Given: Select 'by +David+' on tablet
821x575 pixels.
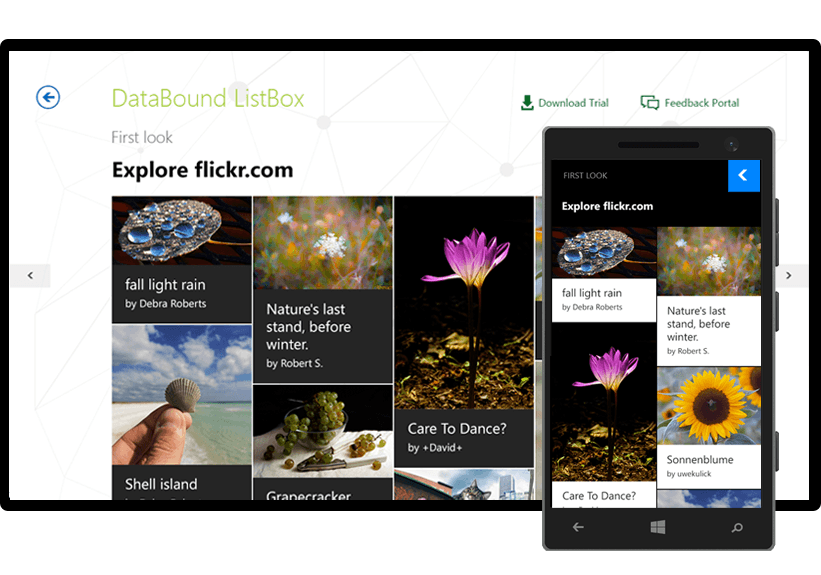Looking at the screenshot, I should click(x=435, y=448).
